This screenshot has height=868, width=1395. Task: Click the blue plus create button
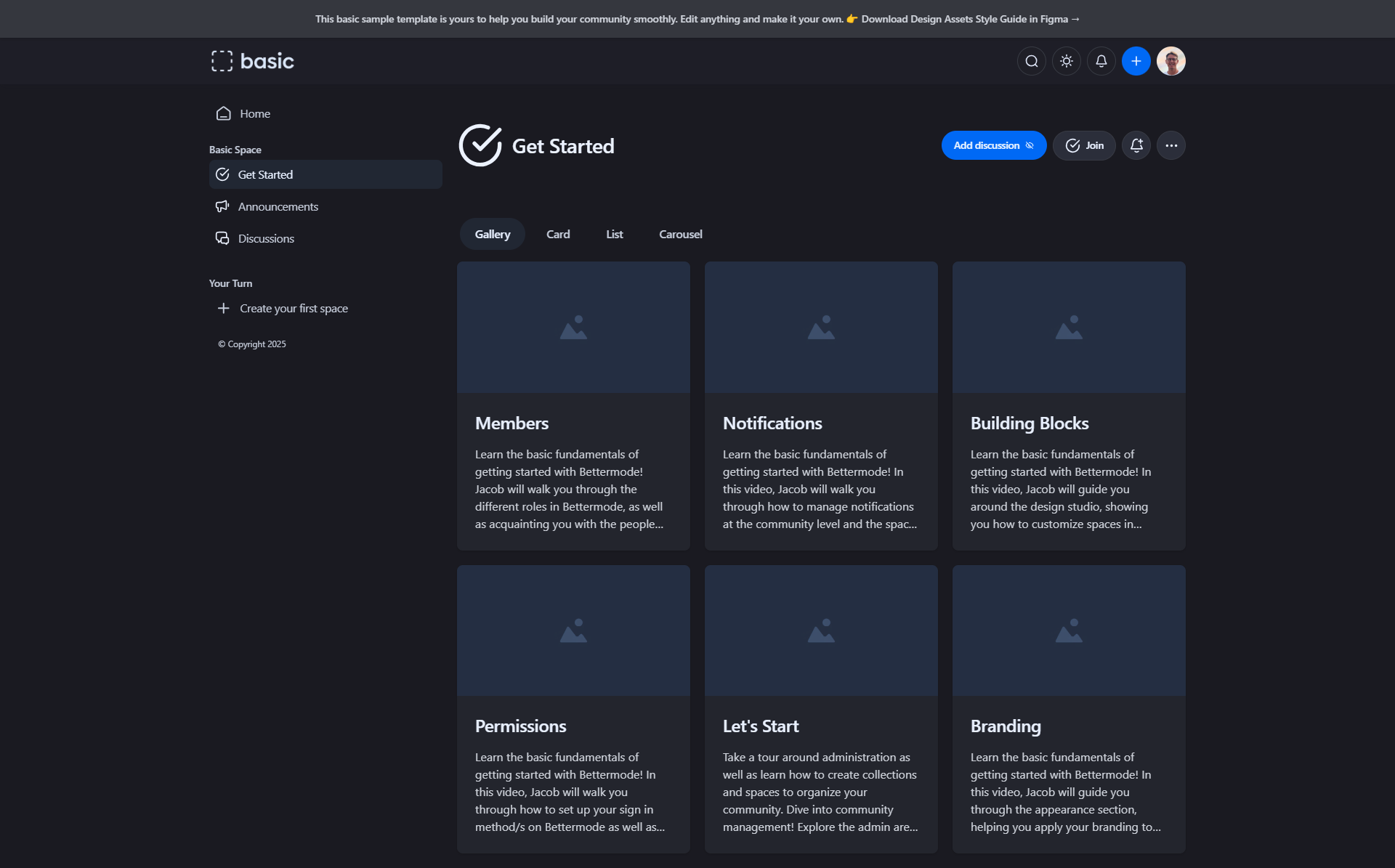coord(1136,61)
